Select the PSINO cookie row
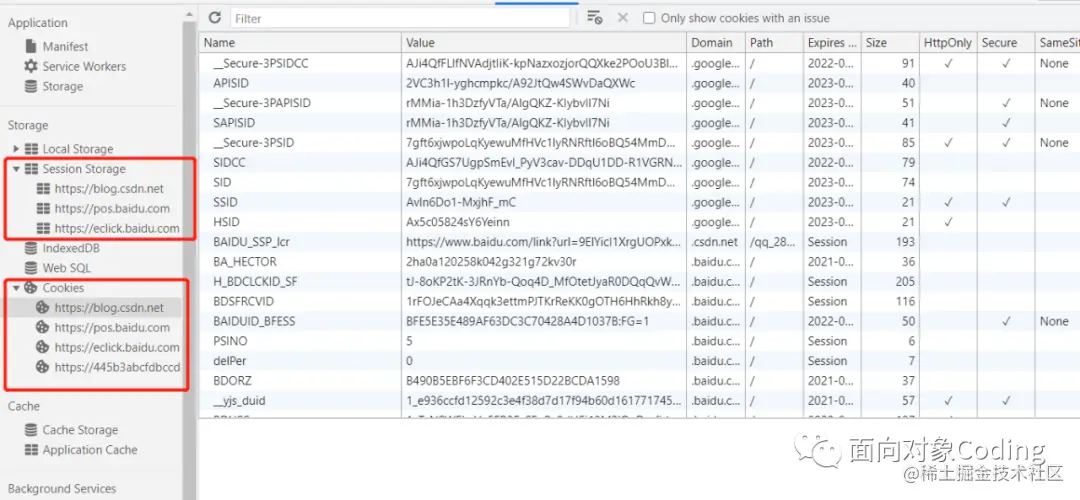 (639, 341)
